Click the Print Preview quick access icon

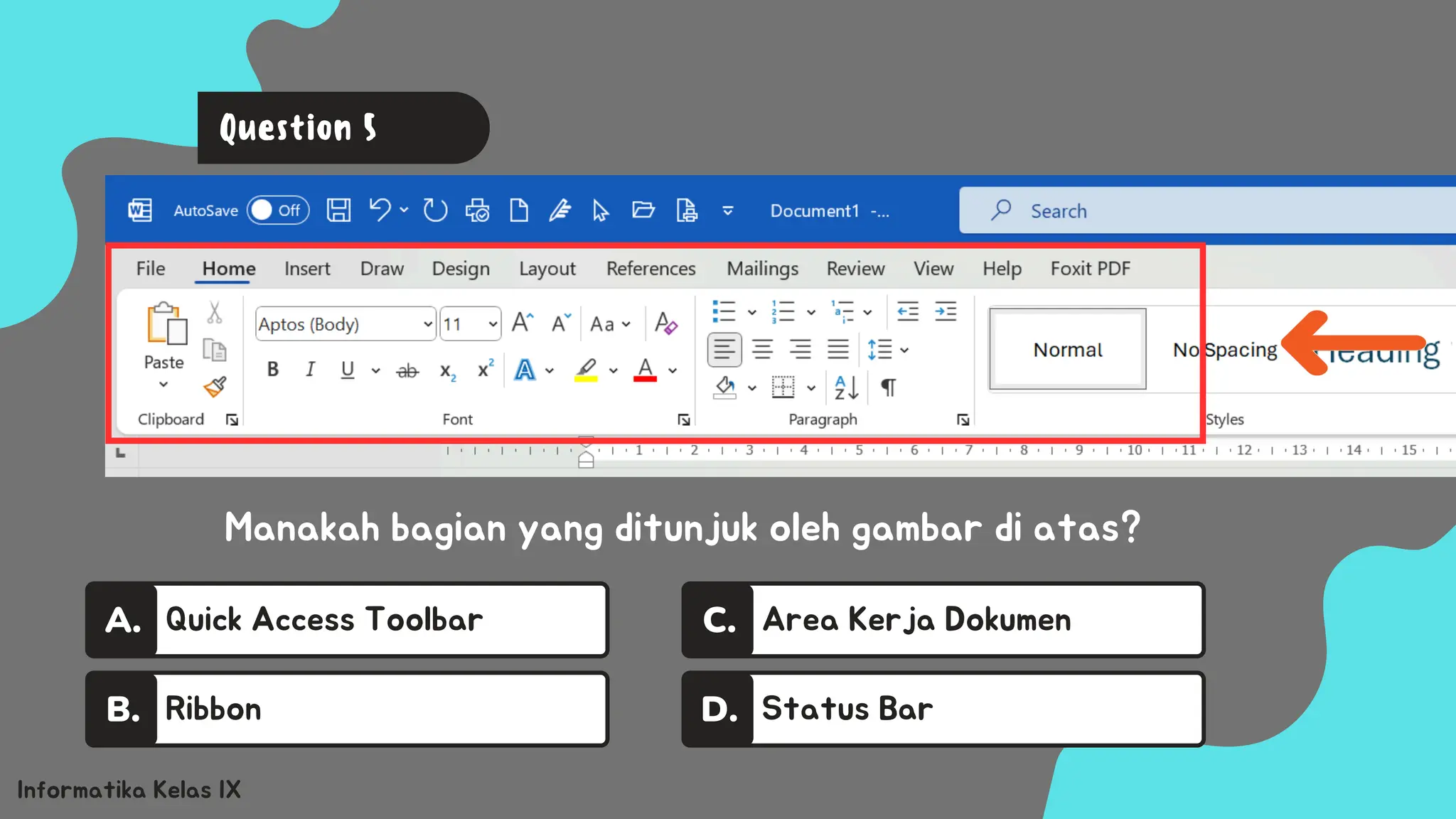[477, 210]
